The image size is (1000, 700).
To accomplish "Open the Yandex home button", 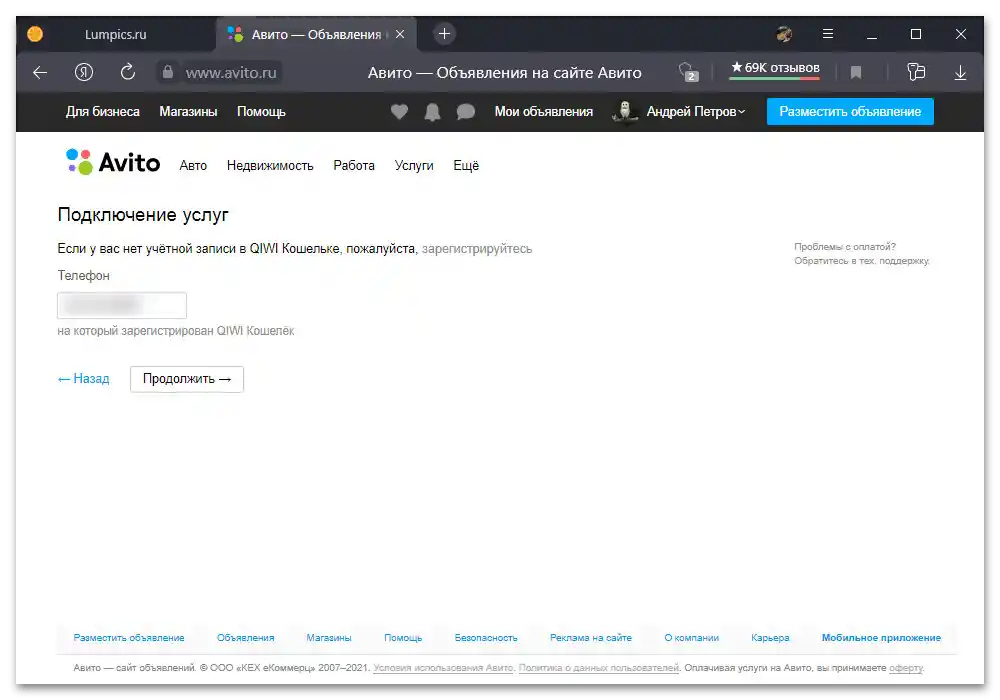I will point(84,72).
